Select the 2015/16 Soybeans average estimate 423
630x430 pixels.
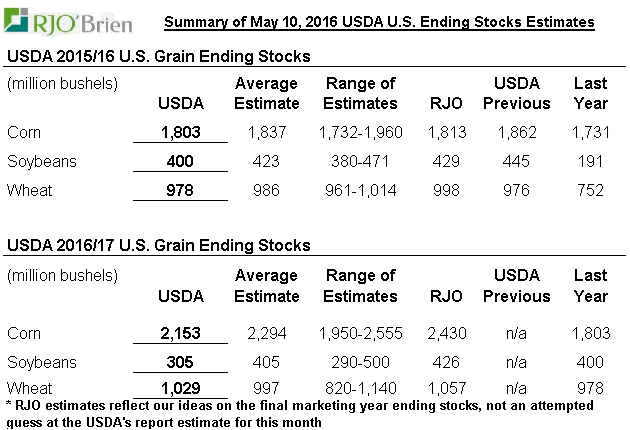pyautogui.click(x=267, y=162)
